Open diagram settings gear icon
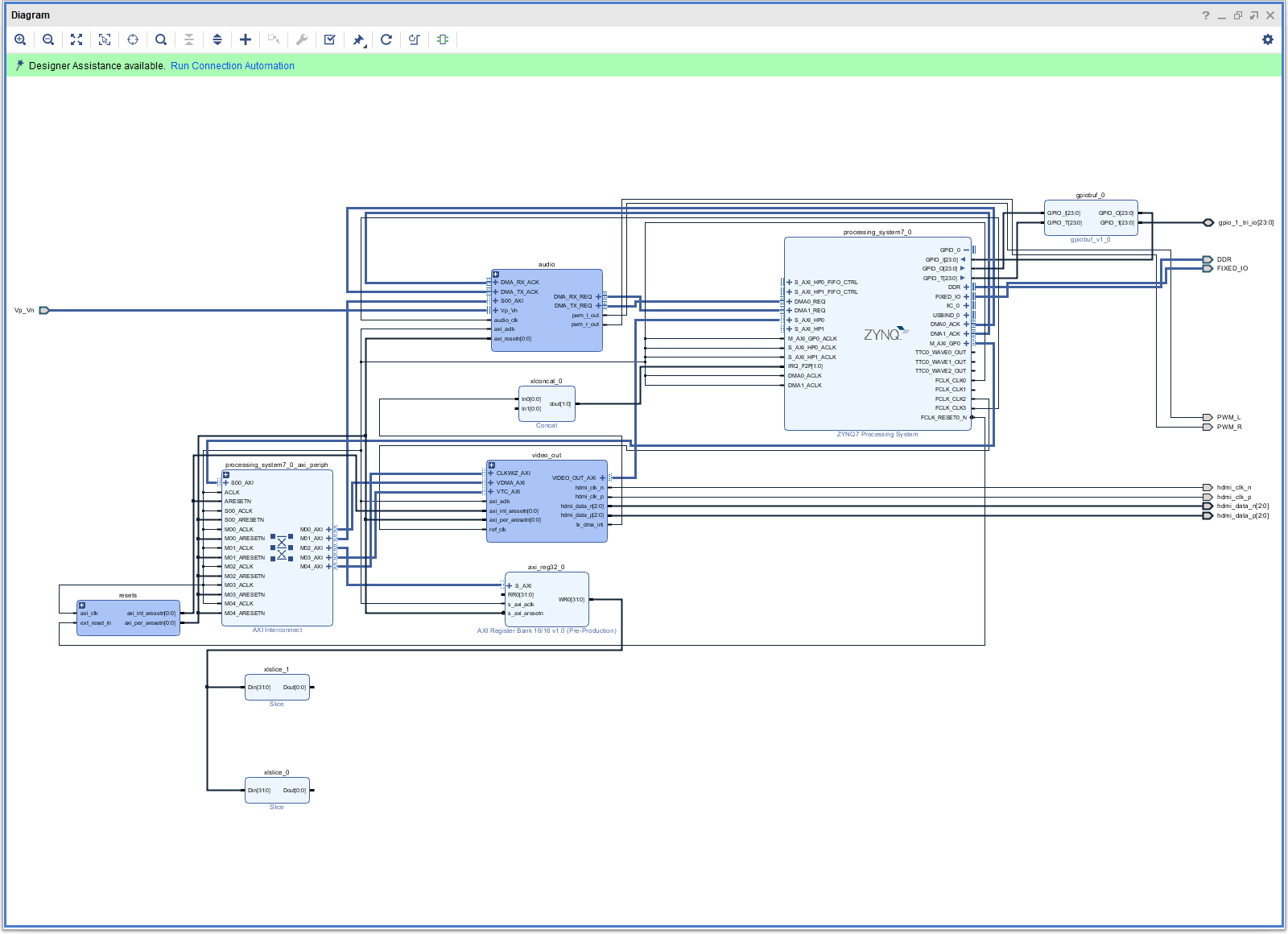Screen dimensions: 1288x934 (1268, 39)
